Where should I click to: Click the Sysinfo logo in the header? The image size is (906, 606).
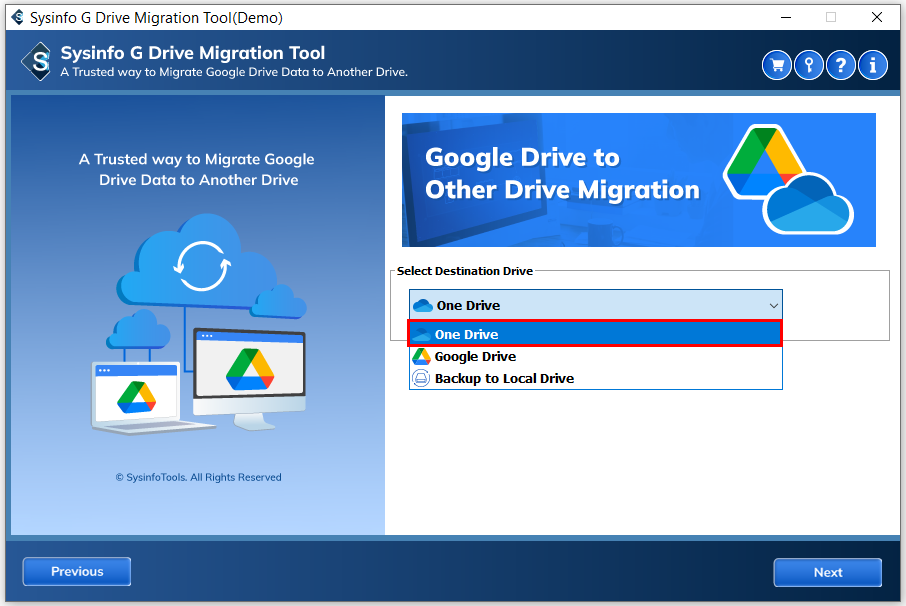click(x=36, y=62)
